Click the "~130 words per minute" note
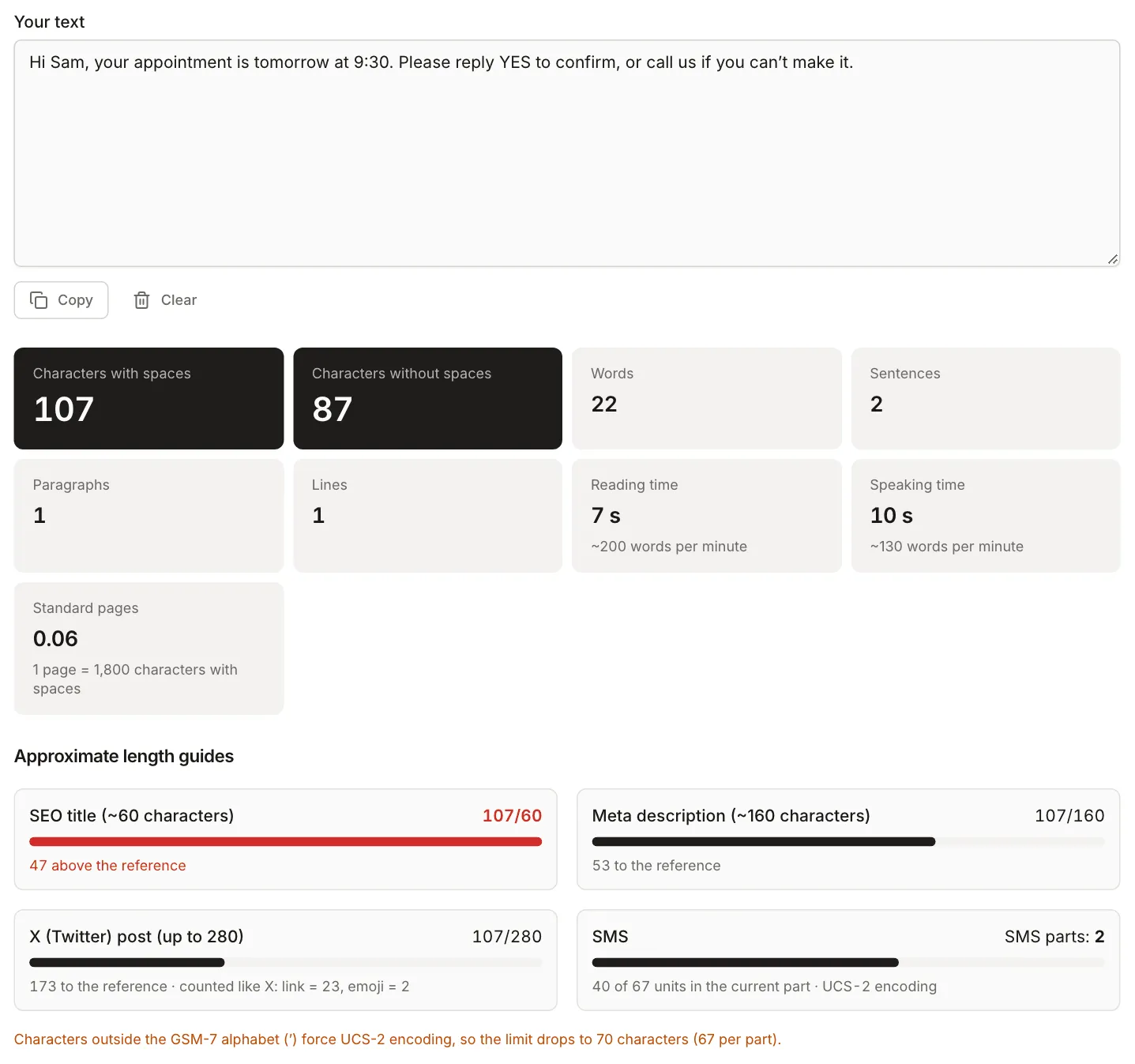The width and height of the screenshot is (1135, 1064). (x=947, y=547)
